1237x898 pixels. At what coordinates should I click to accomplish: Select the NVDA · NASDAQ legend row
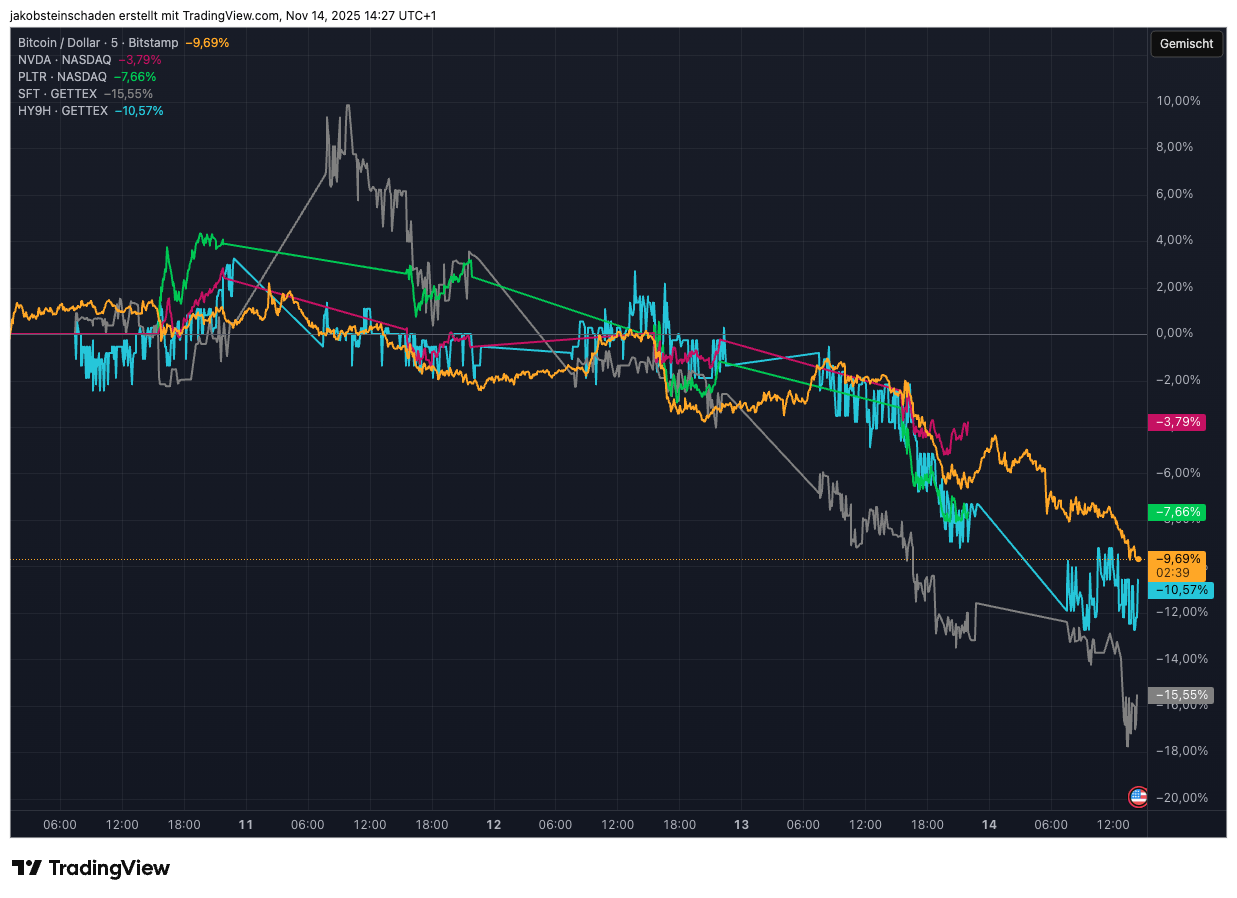pos(89,60)
